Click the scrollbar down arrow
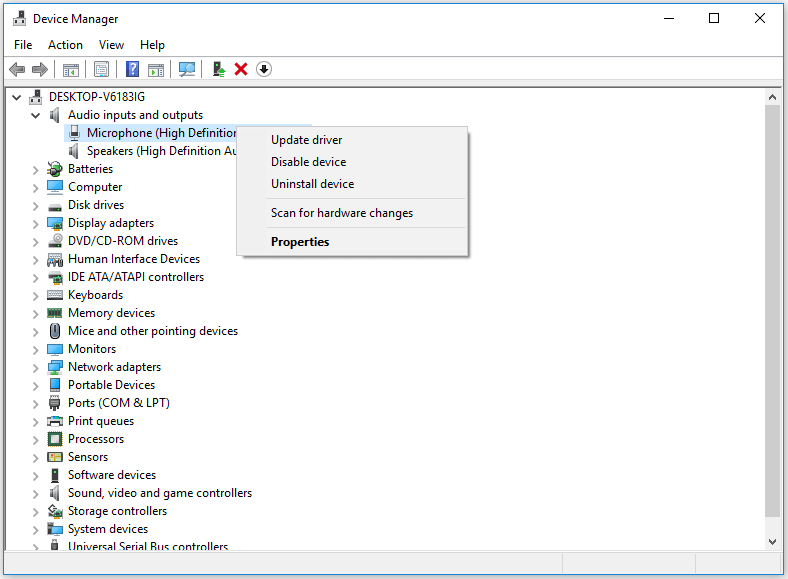788x579 pixels. coord(772,541)
